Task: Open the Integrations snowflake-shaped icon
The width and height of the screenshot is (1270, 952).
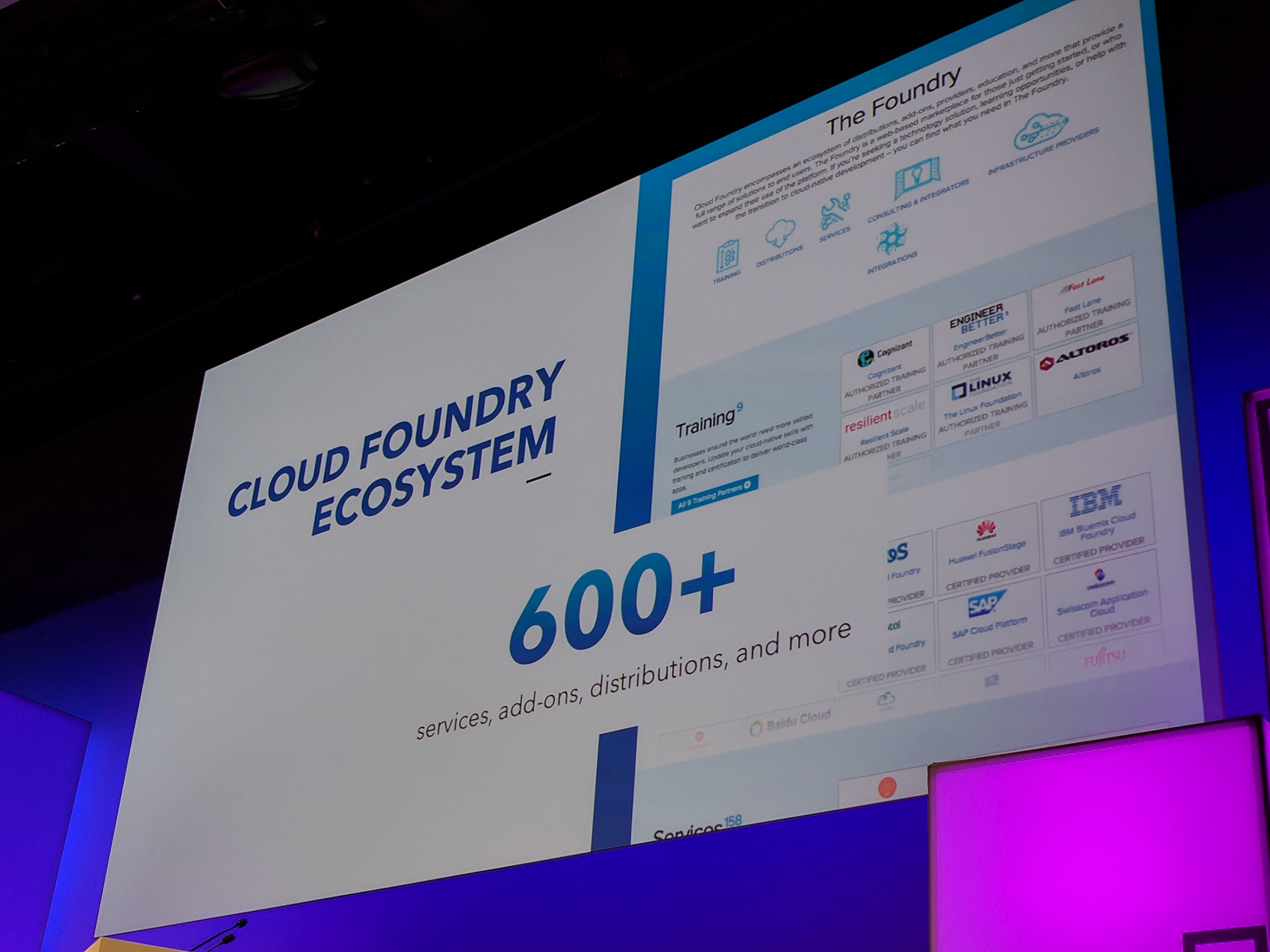Action: (892, 239)
